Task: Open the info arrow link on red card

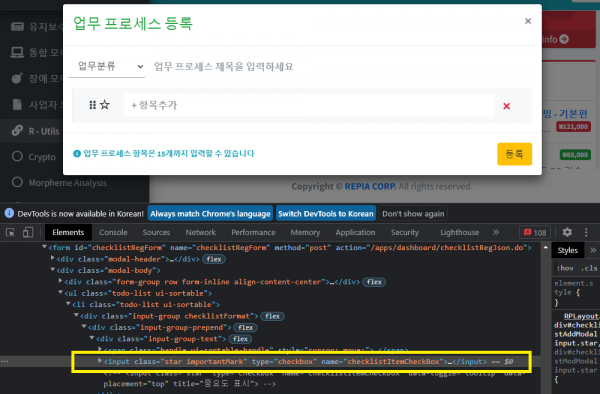Action: tap(564, 39)
